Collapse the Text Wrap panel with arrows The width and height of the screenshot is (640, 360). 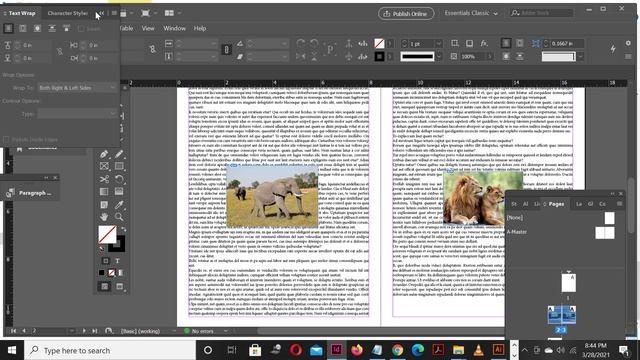coord(101,13)
